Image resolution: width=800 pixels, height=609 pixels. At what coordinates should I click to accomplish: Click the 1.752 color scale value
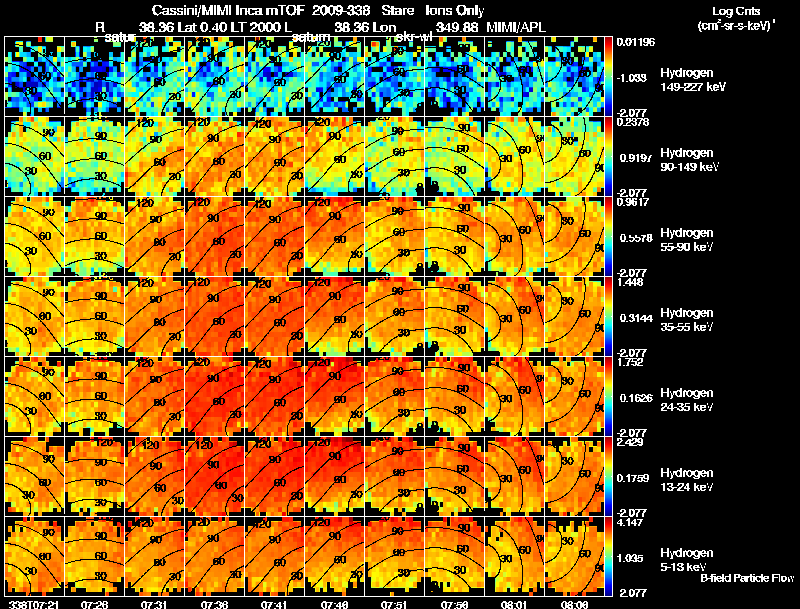[631, 362]
